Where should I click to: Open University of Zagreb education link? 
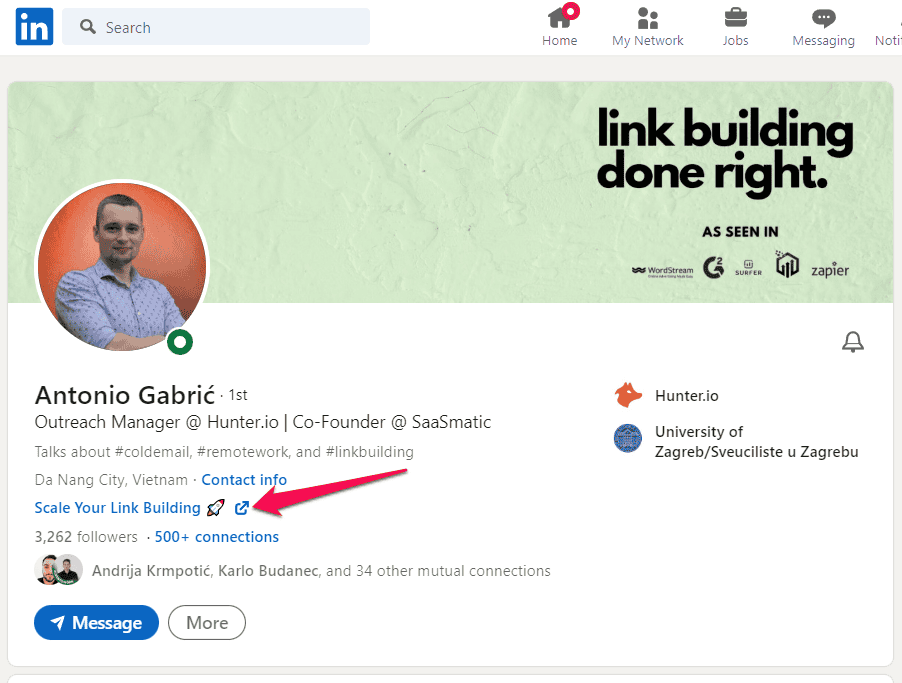coord(756,441)
